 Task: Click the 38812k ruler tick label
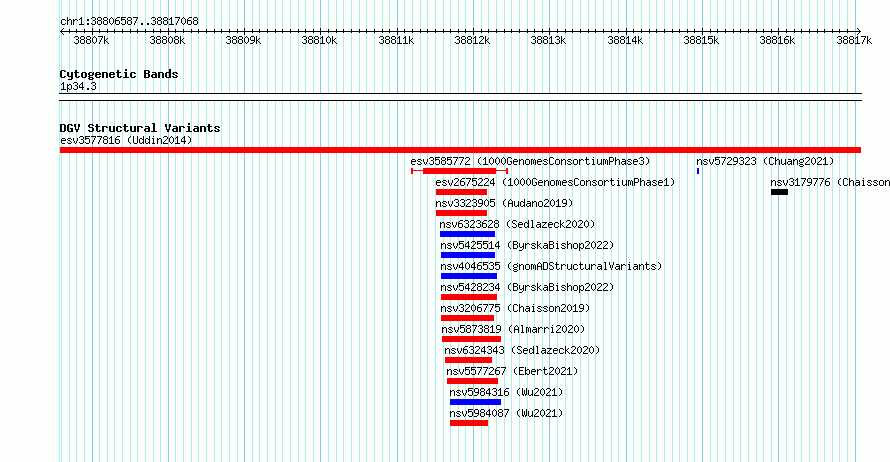(x=472, y=41)
